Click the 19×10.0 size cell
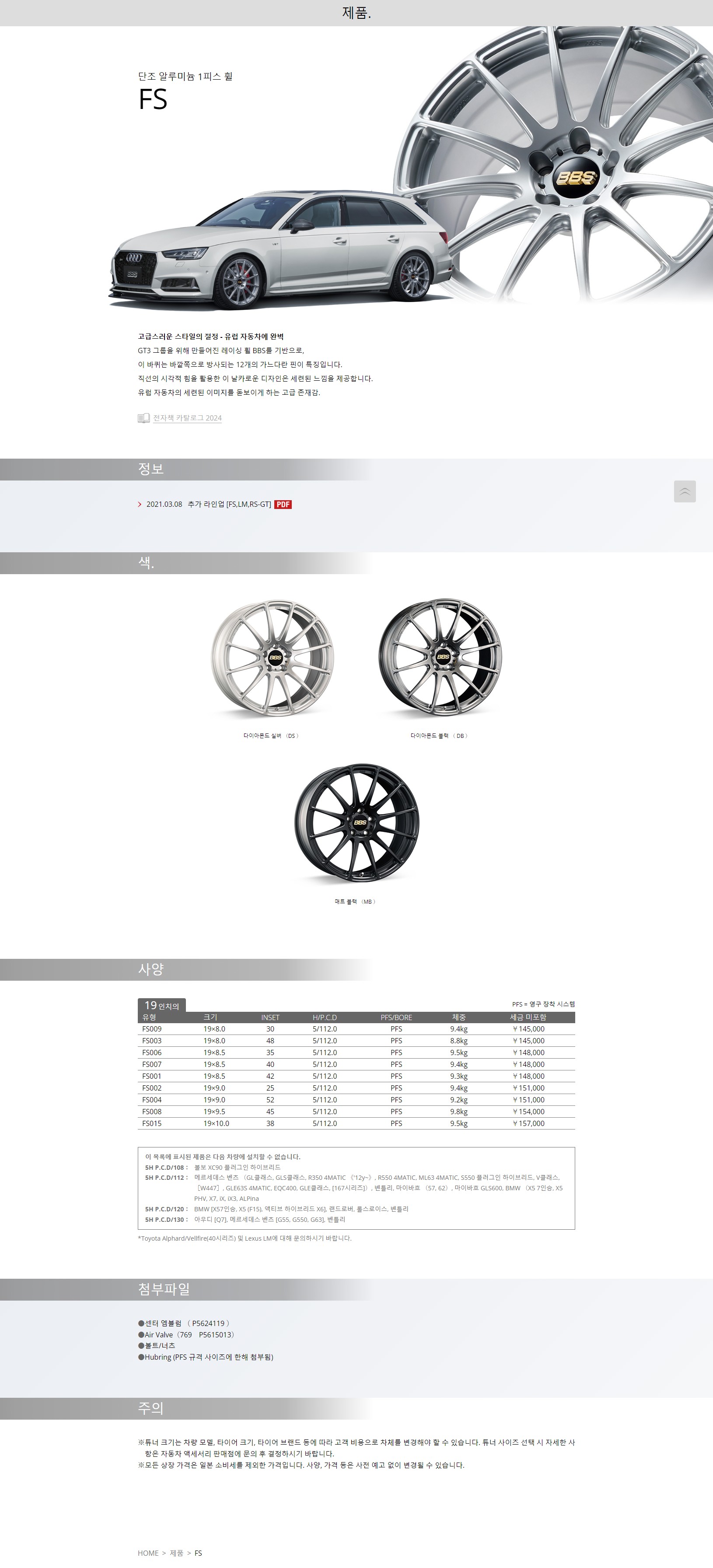The image size is (713, 1568). [216, 1124]
